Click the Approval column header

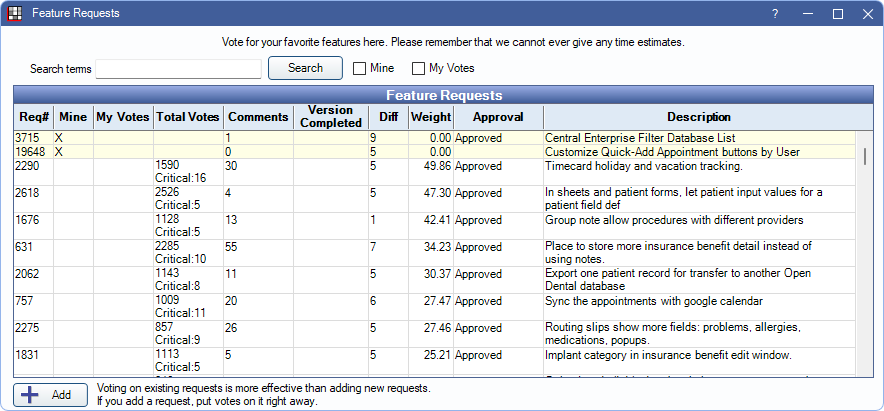498,117
